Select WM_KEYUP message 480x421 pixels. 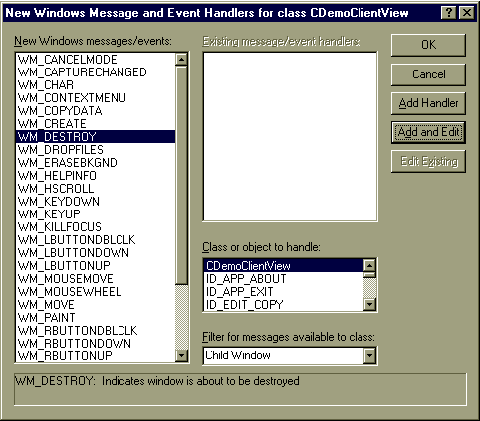point(95,214)
